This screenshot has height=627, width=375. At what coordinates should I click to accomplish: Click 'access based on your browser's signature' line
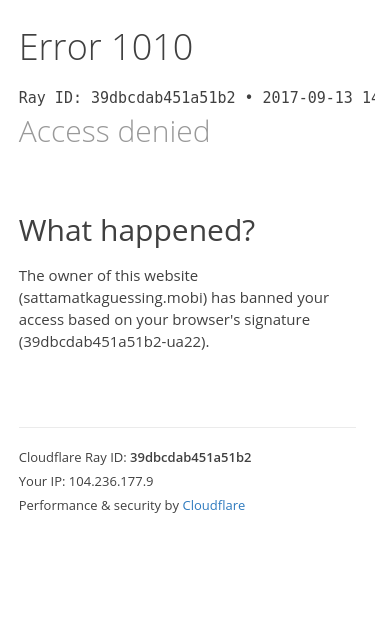point(164,320)
